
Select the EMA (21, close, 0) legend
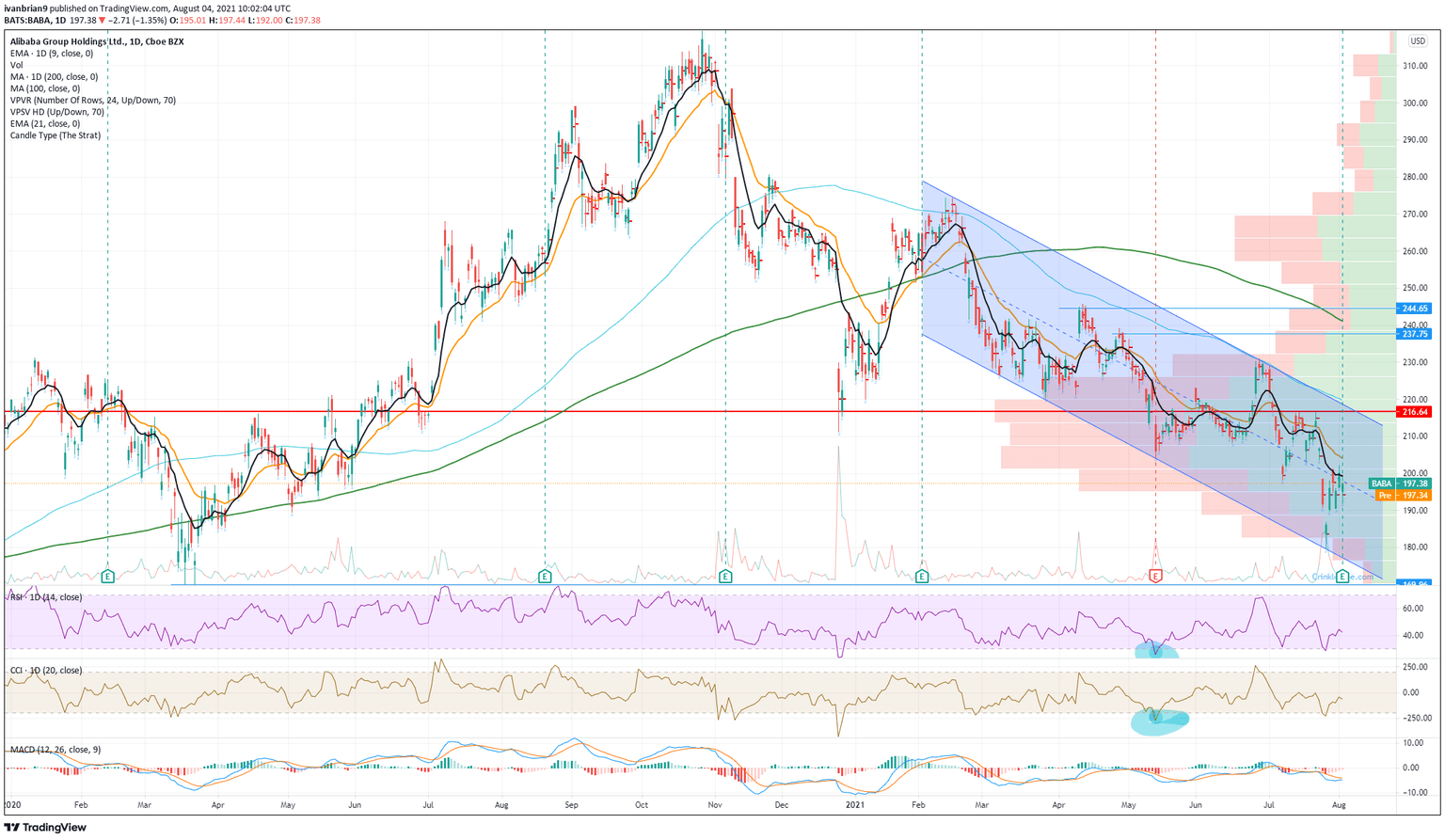[45, 124]
